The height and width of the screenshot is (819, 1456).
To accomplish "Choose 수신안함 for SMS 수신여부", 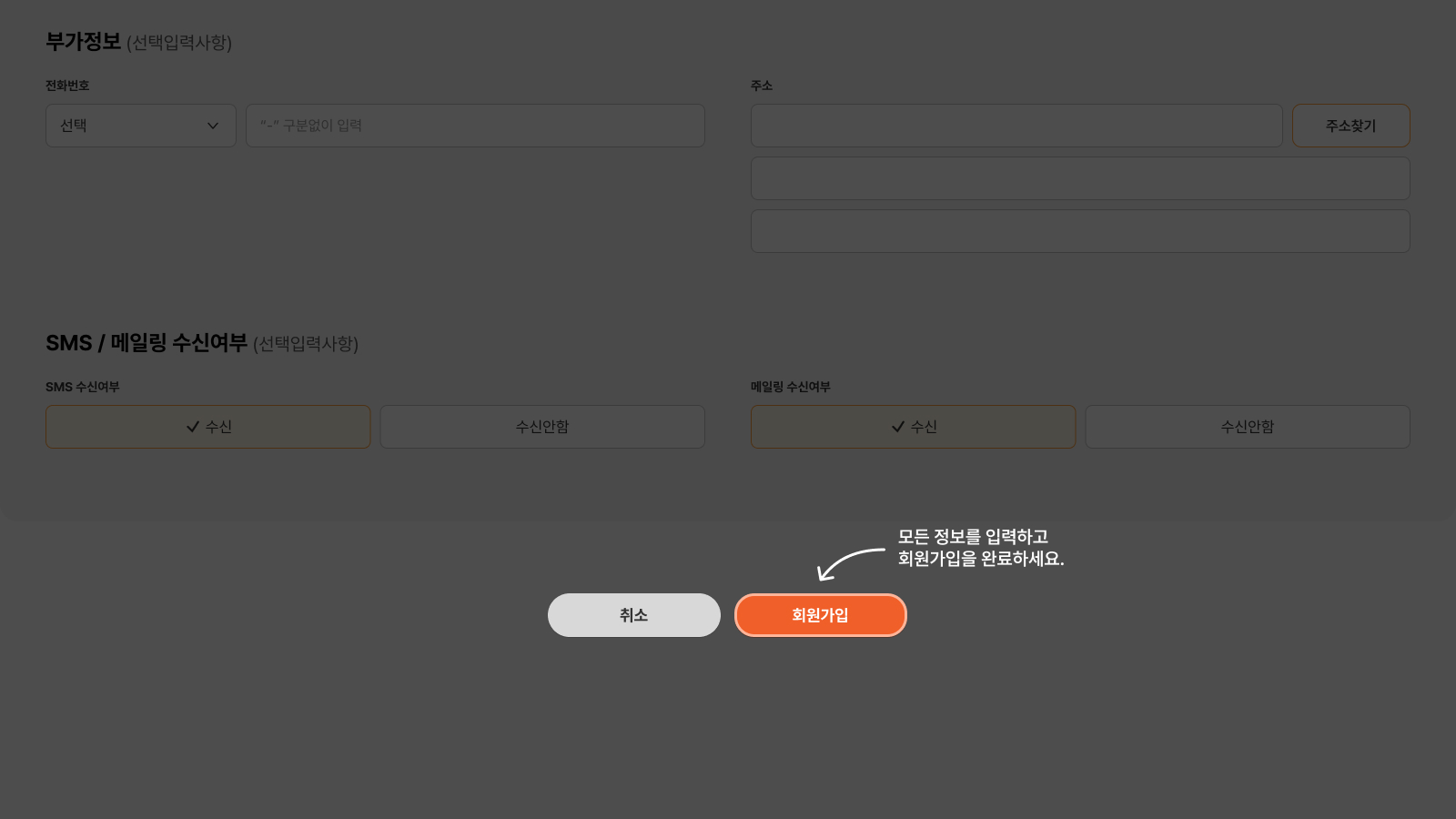I will pos(541,427).
